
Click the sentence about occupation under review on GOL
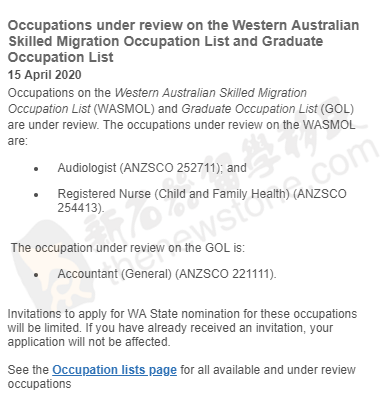[x=128, y=248]
